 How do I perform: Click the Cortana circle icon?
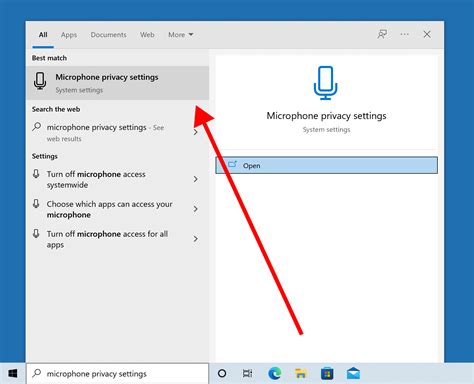[222, 373]
